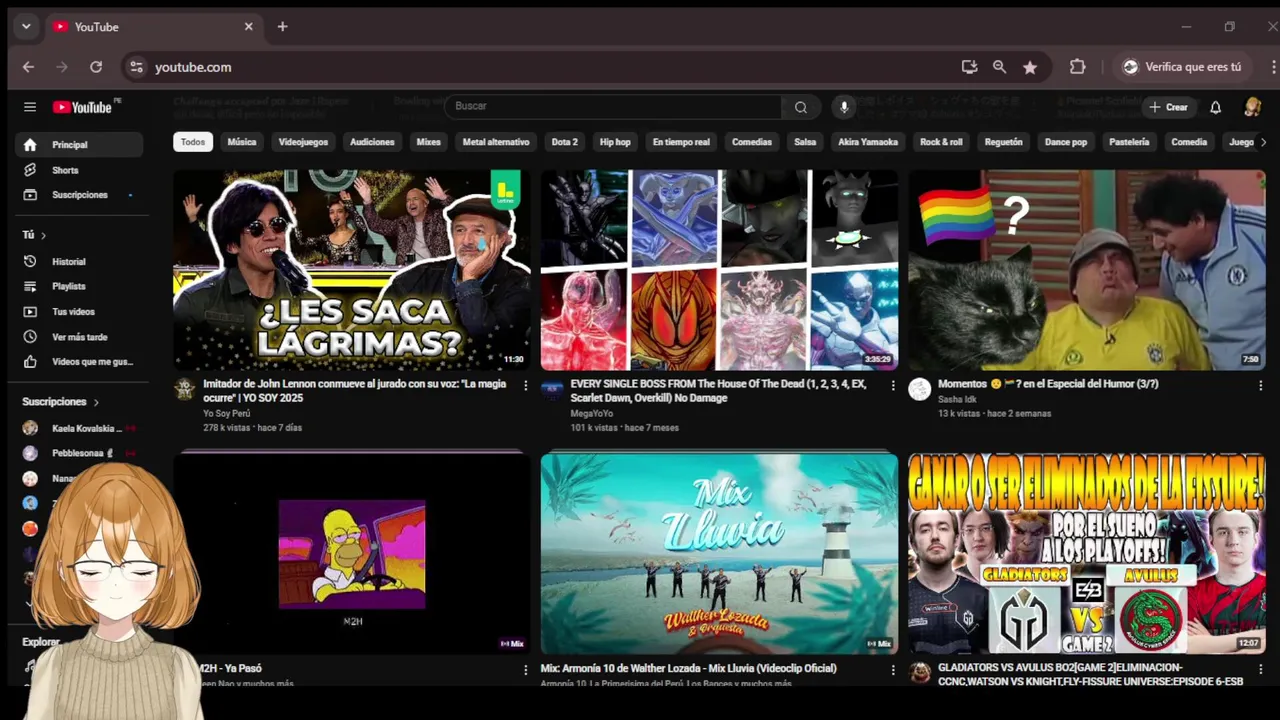This screenshot has height=720, width=1280.
Task: Select the Hip hop filter chip
Action: pos(615,142)
